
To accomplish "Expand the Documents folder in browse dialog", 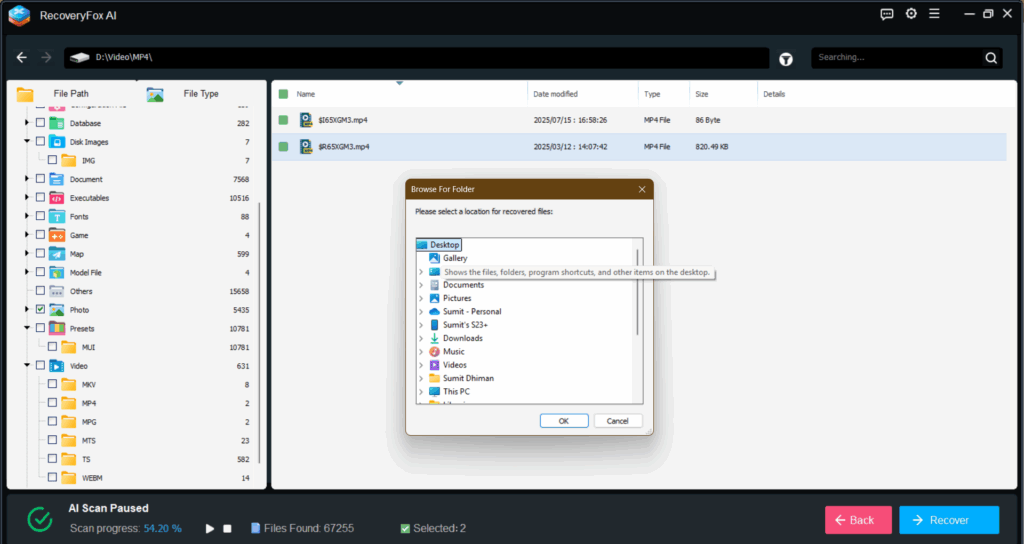I will [421, 285].
